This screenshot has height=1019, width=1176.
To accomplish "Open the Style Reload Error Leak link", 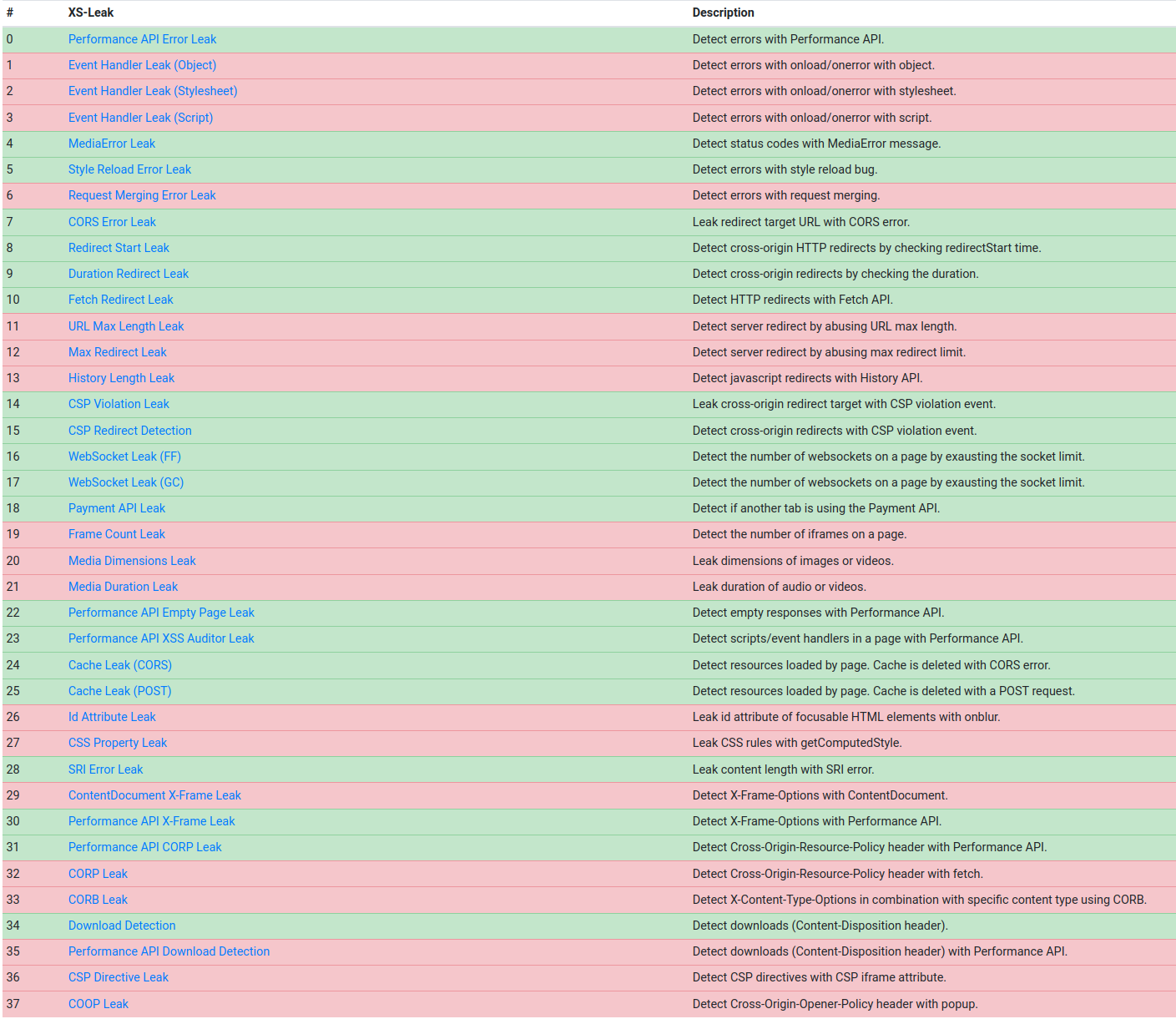I will tap(129, 169).
